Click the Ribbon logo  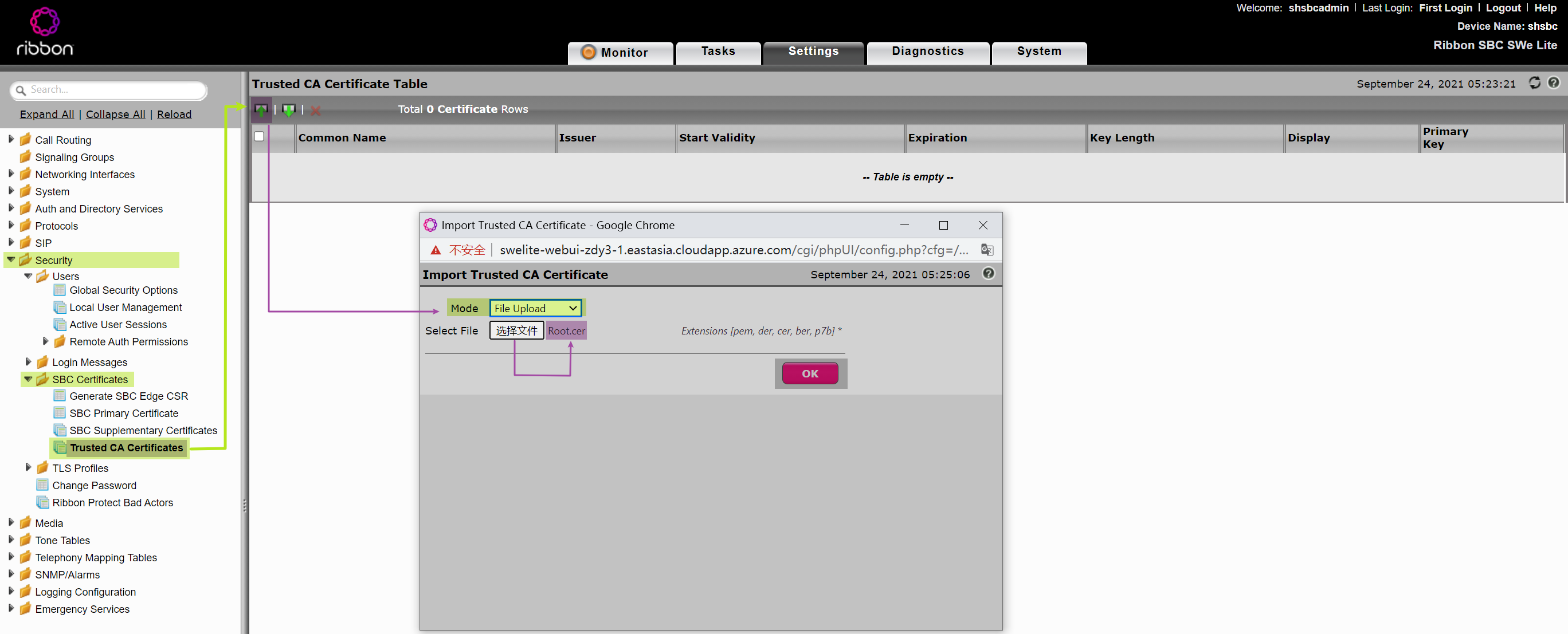point(45,31)
